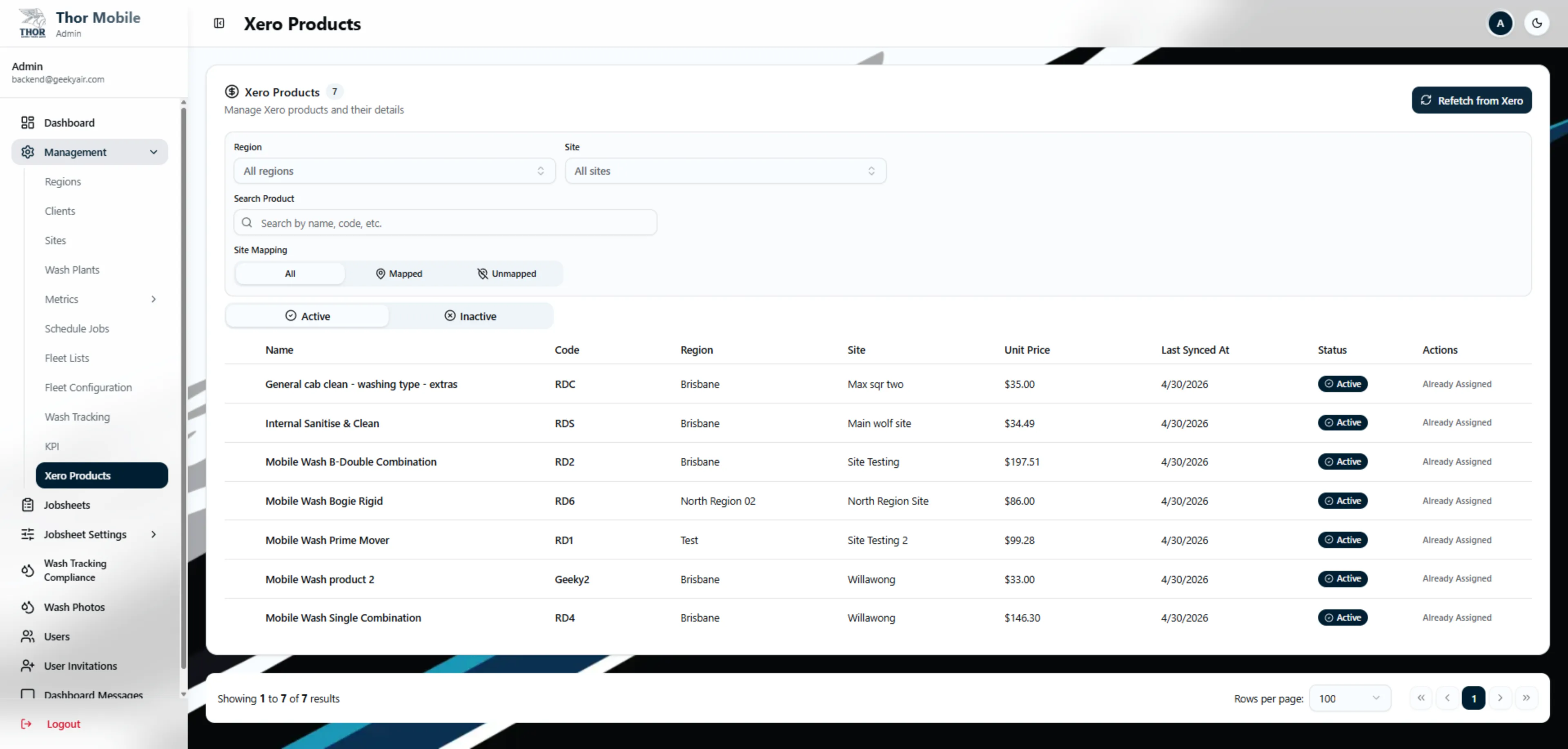
Task: Click the Logout arrow icon
Action: (26, 723)
